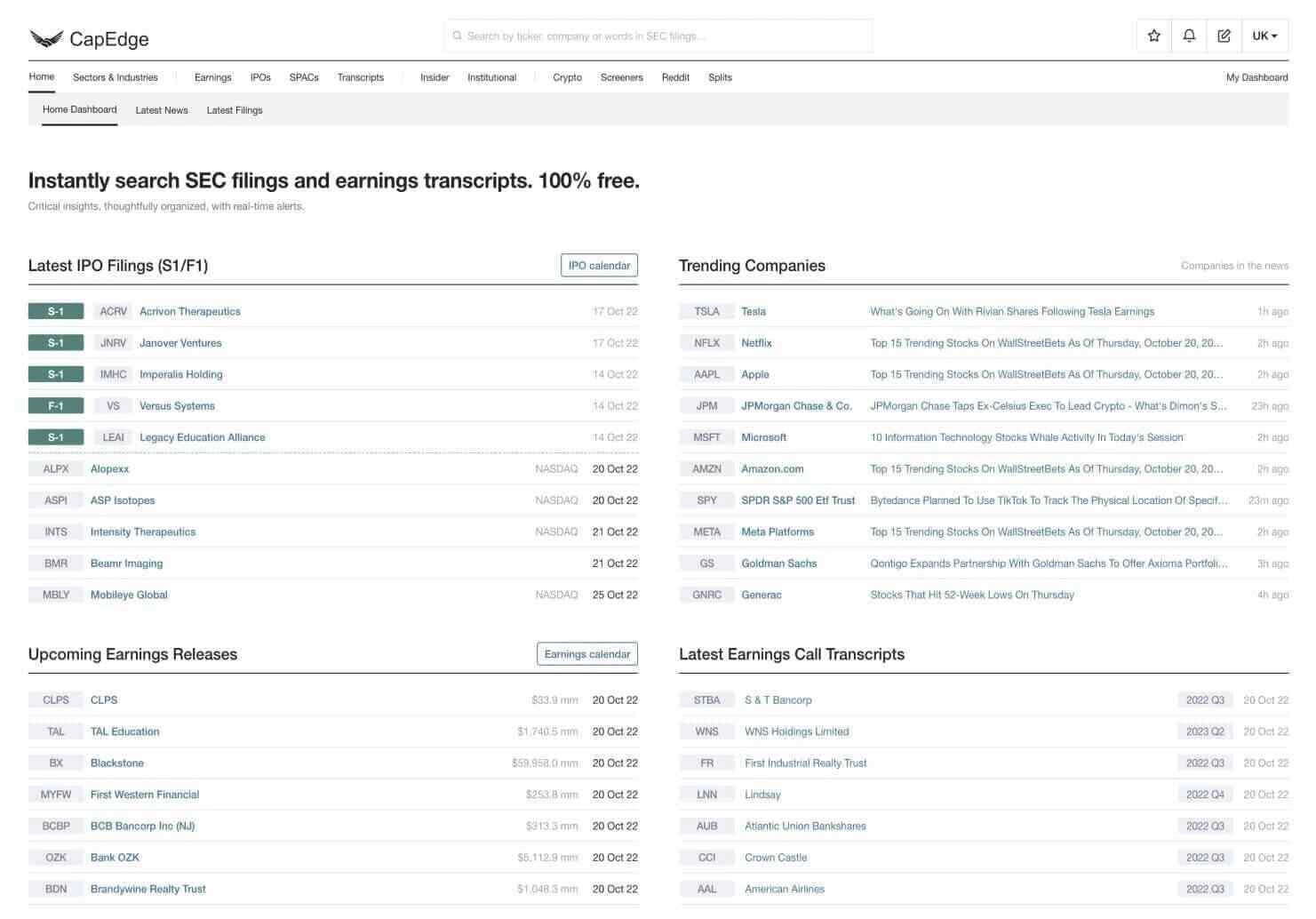This screenshot has width=1316, height=919.
Task: Click the F-1 badge for Versus Systems
Action: [x=56, y=406]
